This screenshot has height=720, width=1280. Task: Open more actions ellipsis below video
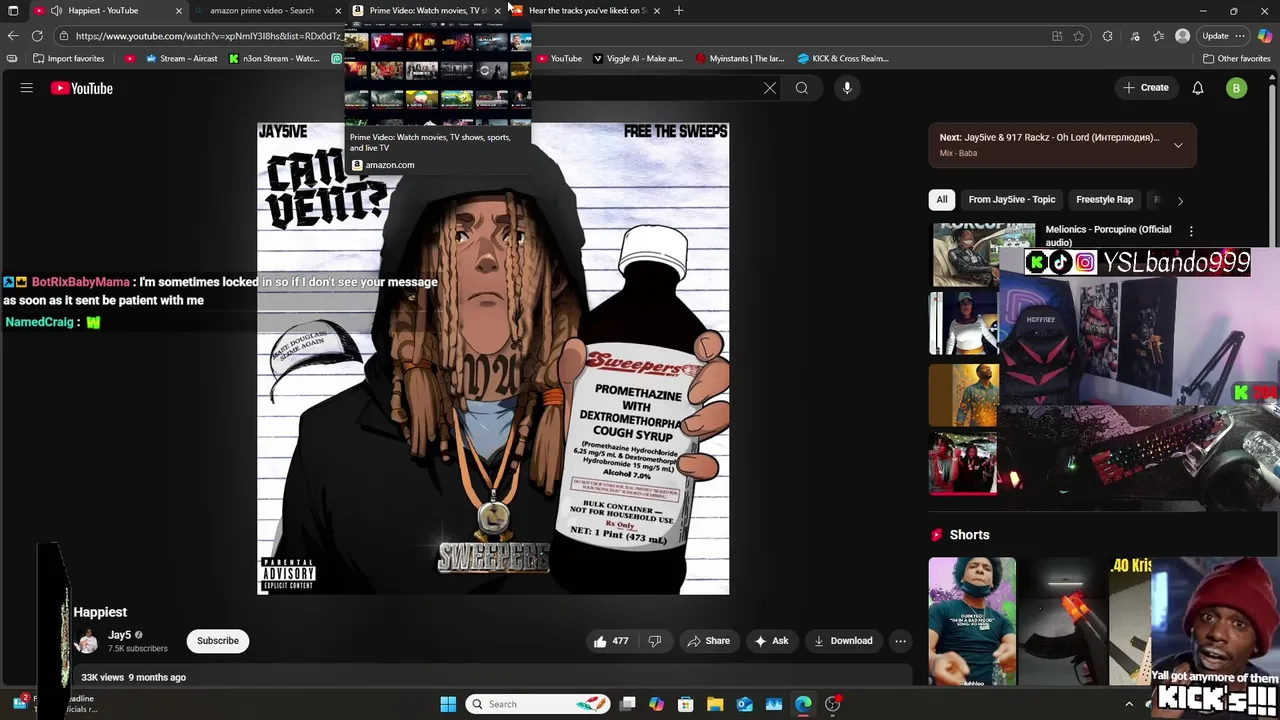pos(900,641)
